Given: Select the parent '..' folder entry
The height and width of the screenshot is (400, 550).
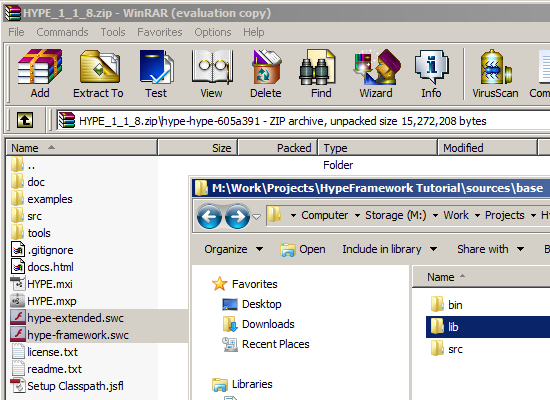Looking at the screenshot, I should tap(23, 165).
